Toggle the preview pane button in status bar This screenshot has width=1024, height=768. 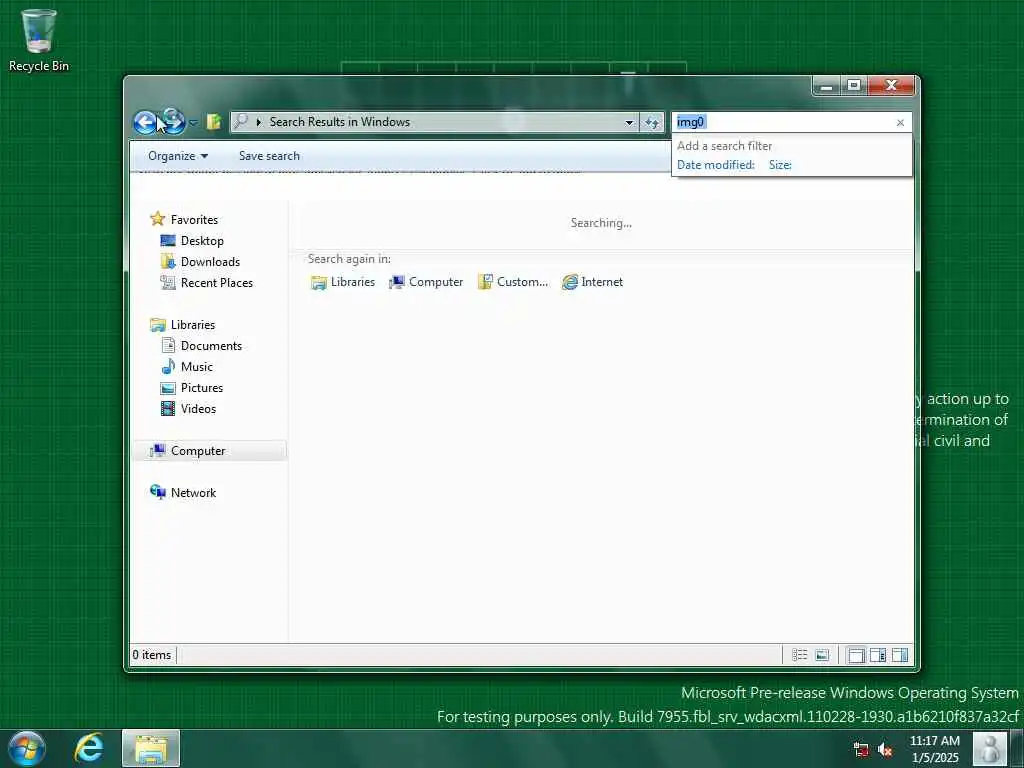pyautogui.click(x=900, y=655)
